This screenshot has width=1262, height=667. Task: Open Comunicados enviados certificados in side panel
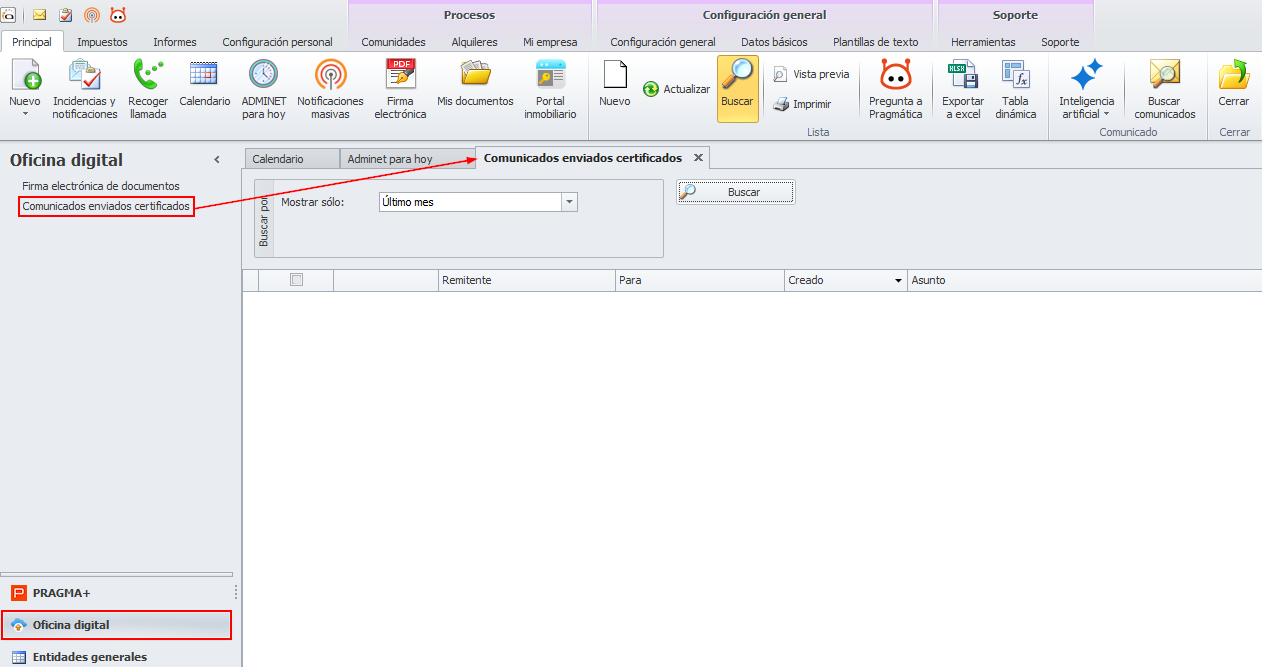(106, 206)
